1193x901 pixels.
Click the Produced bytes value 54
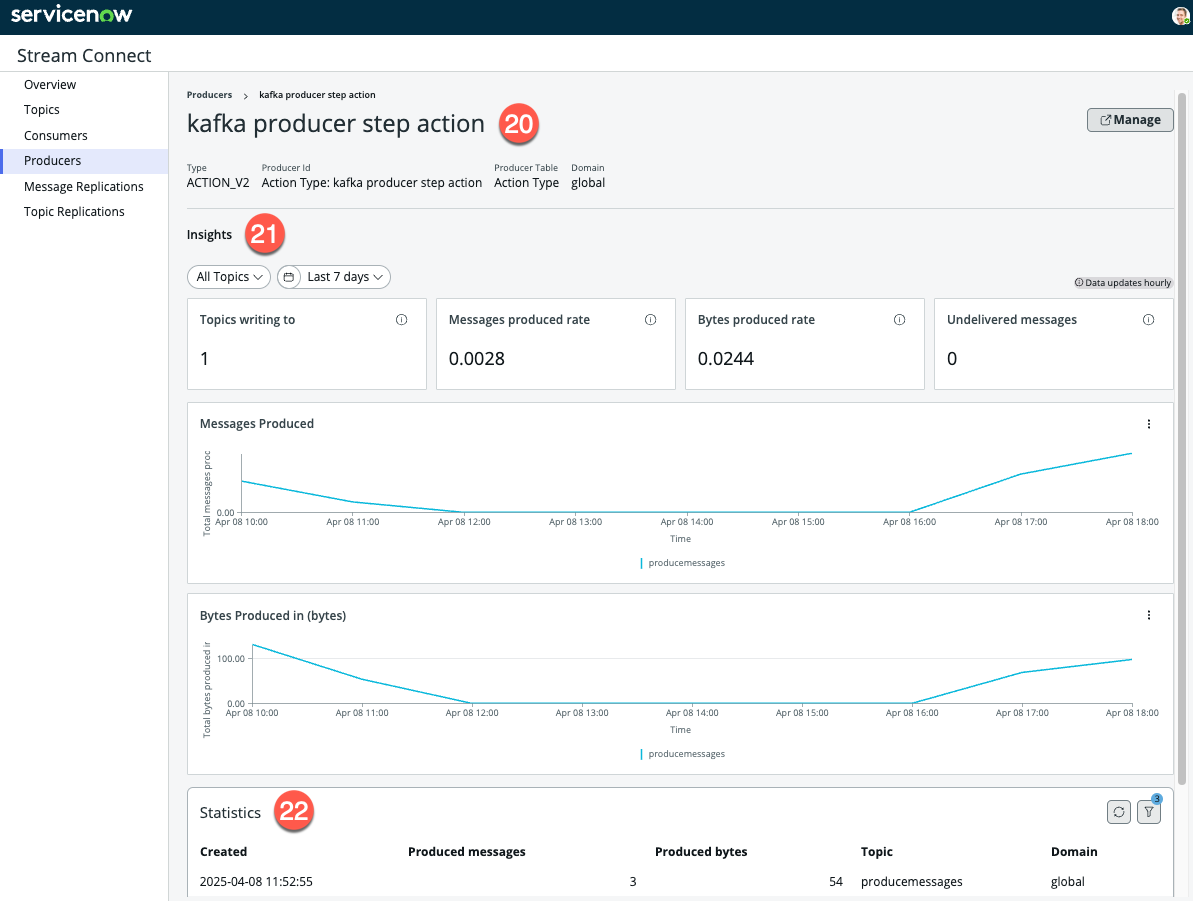point(835,882)
